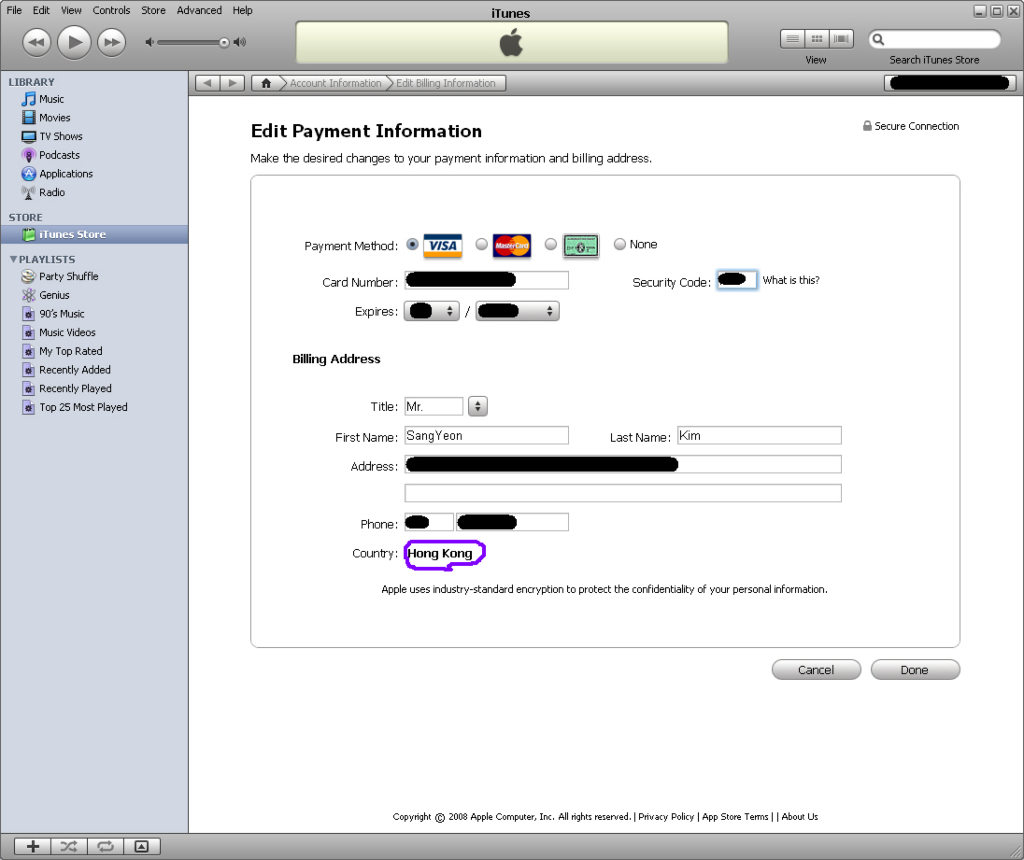Image resolution: width=1024 pixels, height=860 pixels.
Task: Click the Visa card logo
Action: [443, 246]
